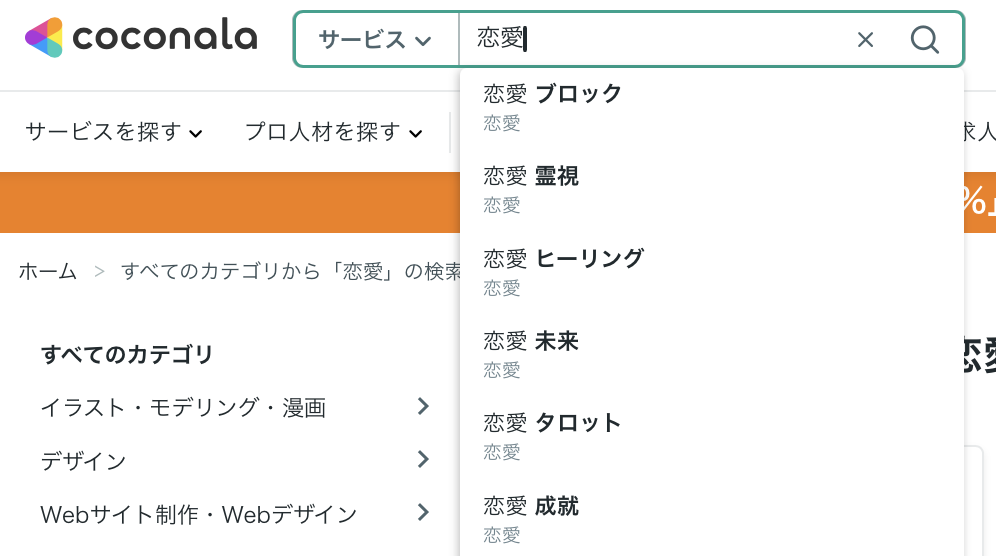Select suggestion 恋愛 霊視
This screenshot has height=556, width=996.
531,187
